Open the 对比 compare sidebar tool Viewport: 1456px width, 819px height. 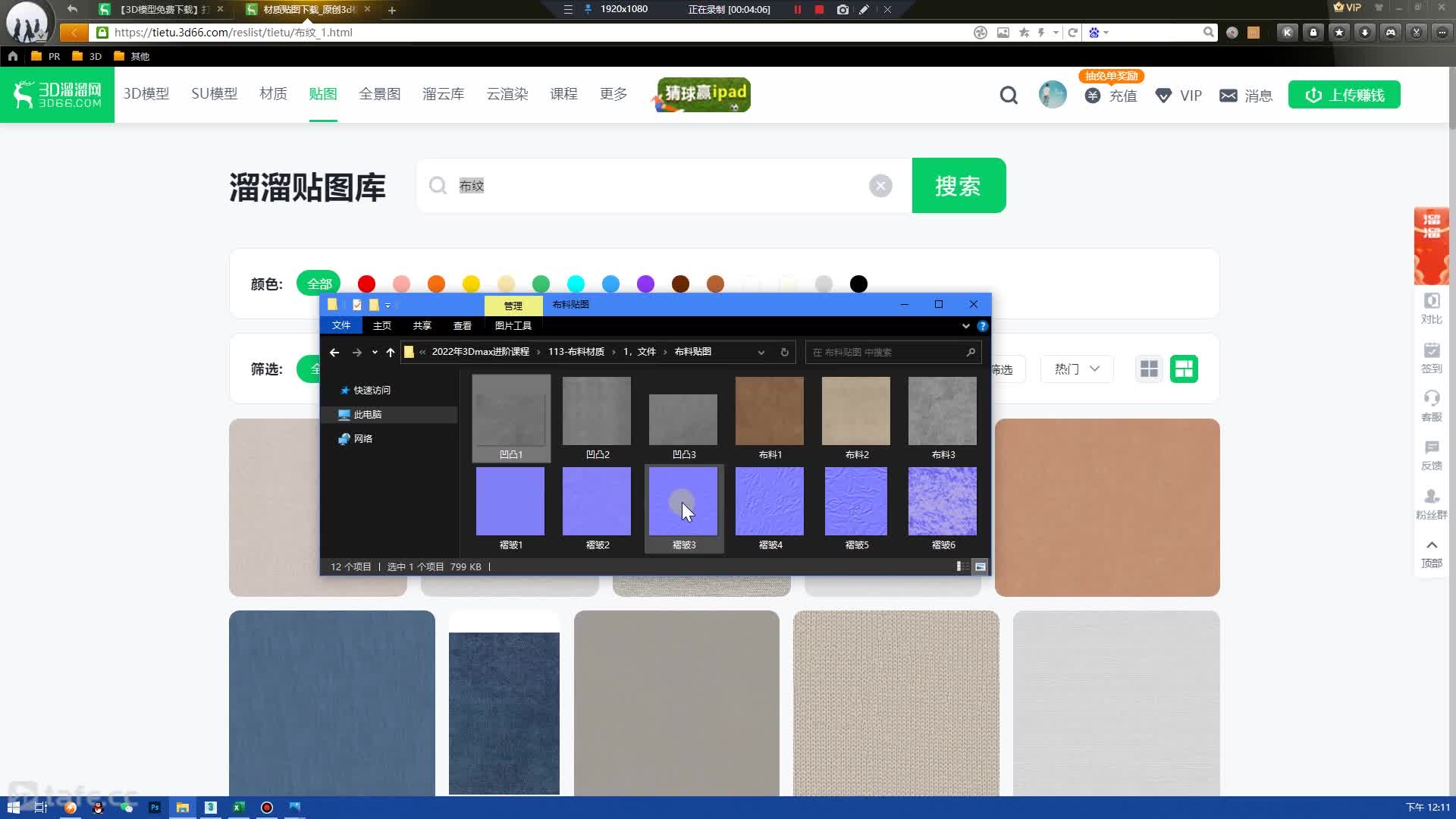pyautogui.click(x=1432, y=309)
